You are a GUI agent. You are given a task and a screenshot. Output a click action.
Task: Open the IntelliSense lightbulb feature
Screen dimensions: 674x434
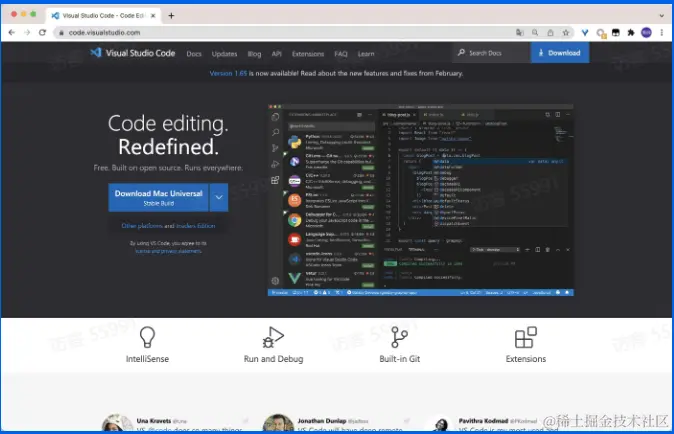point(147,336)
